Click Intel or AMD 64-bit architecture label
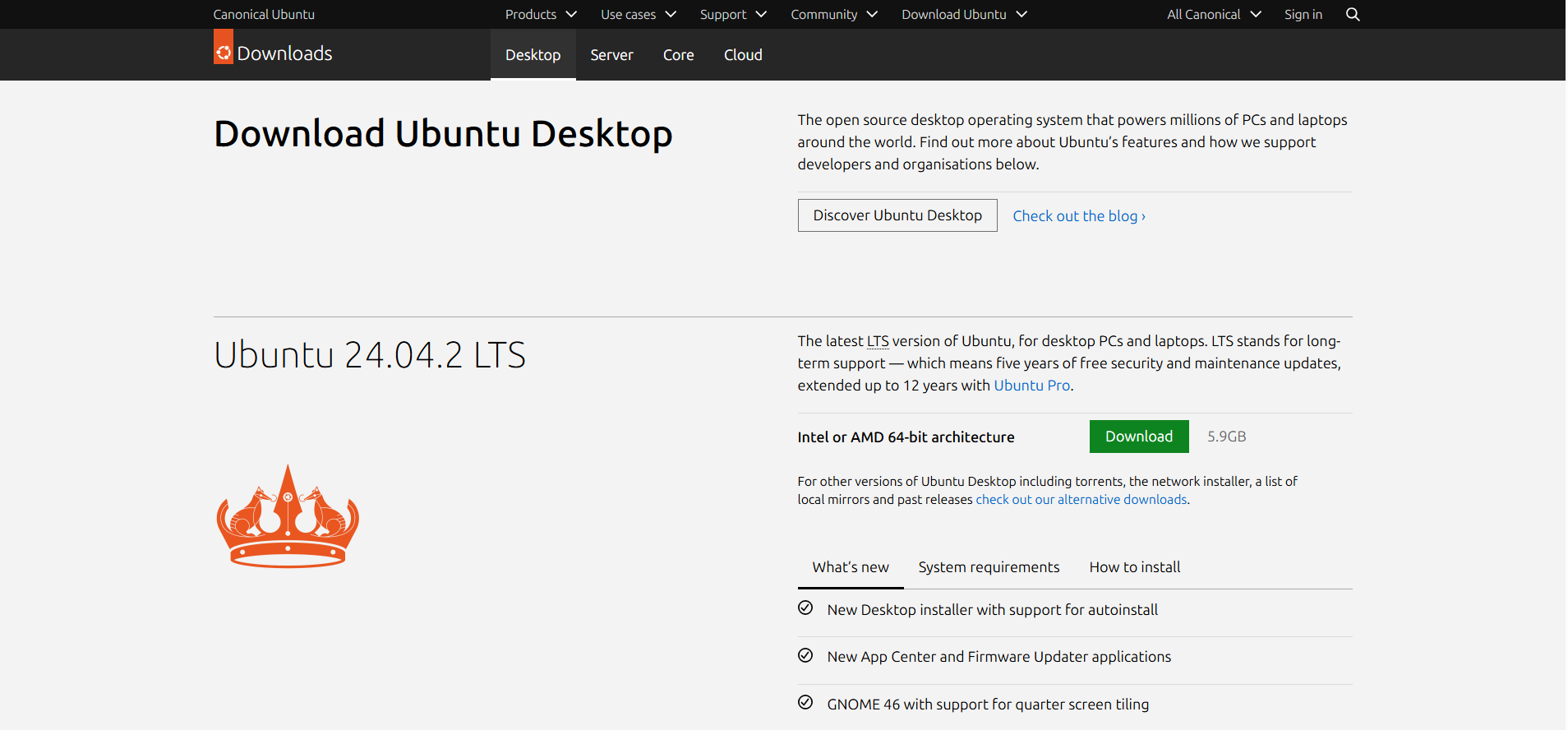 pyautogui.click(x=906, y=437)
